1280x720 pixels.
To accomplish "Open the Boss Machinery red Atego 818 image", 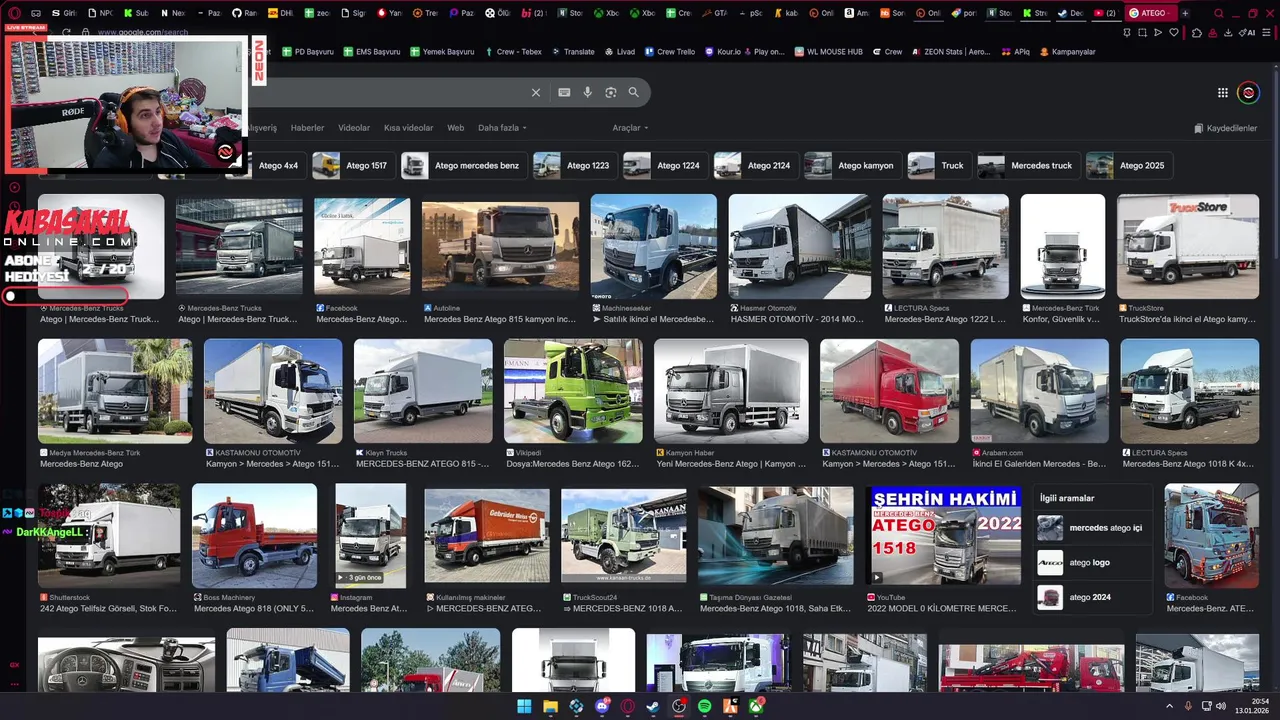I will tap(254, 536).
